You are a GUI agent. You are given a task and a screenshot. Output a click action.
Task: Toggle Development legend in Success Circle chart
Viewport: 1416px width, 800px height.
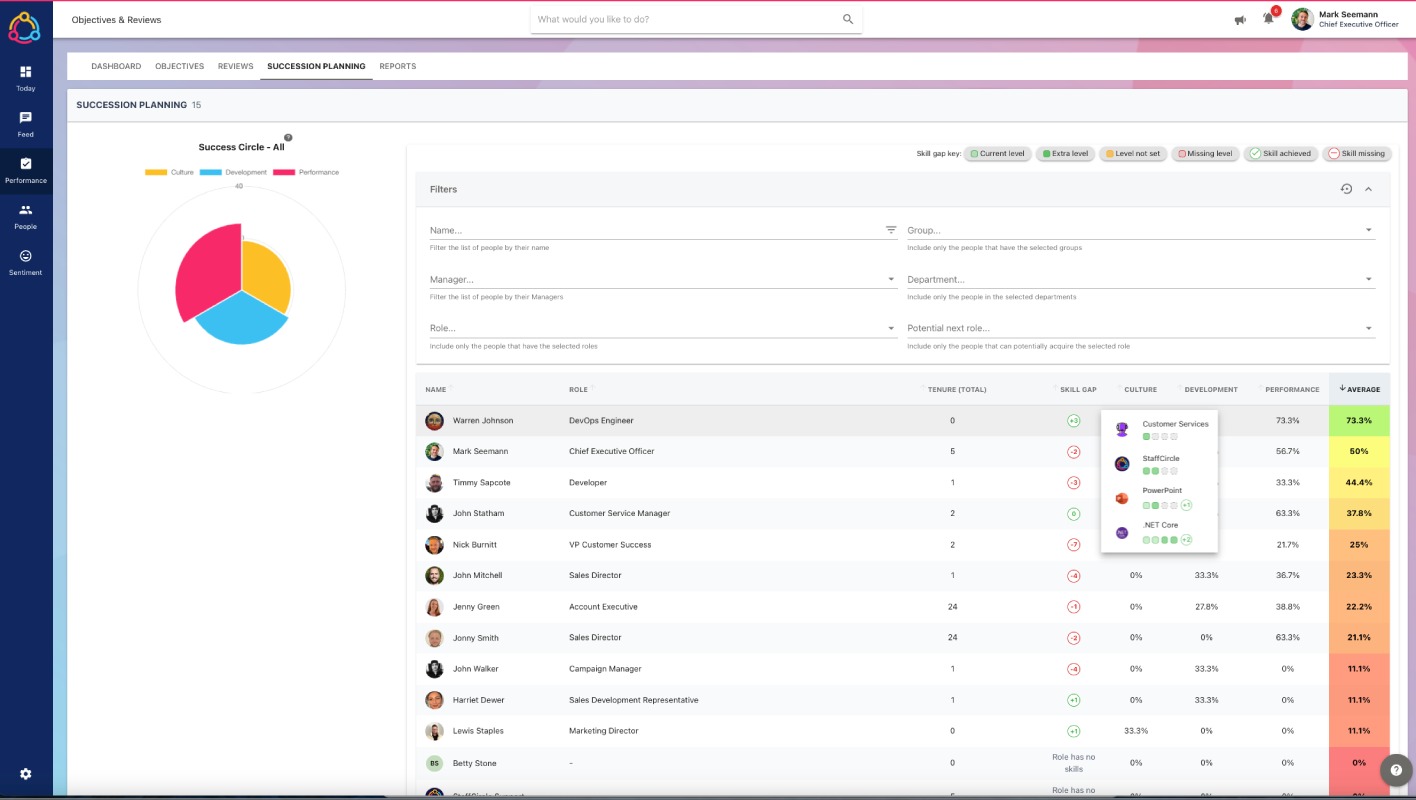(233, 172)
